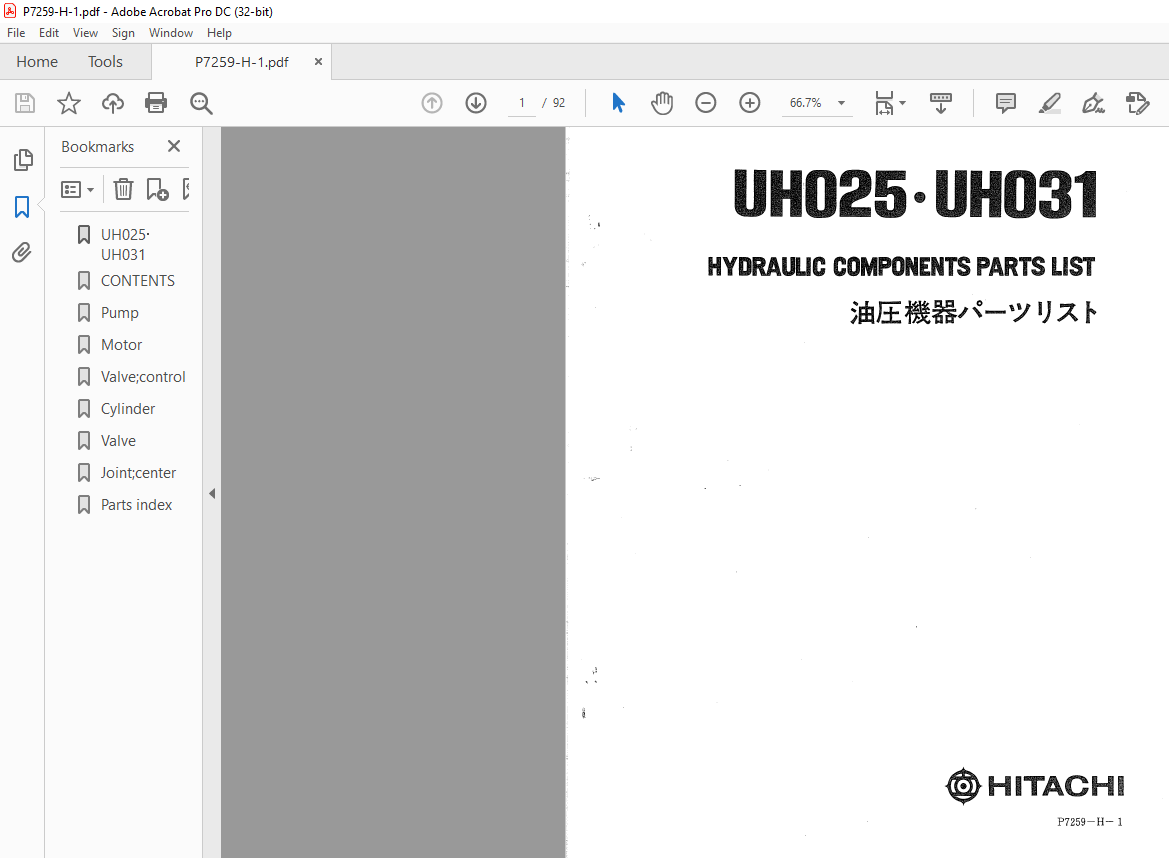Open the Fill and Sign pen tool
The width and height of the screenshot is (1169, 858).
tap(1094, 103)
